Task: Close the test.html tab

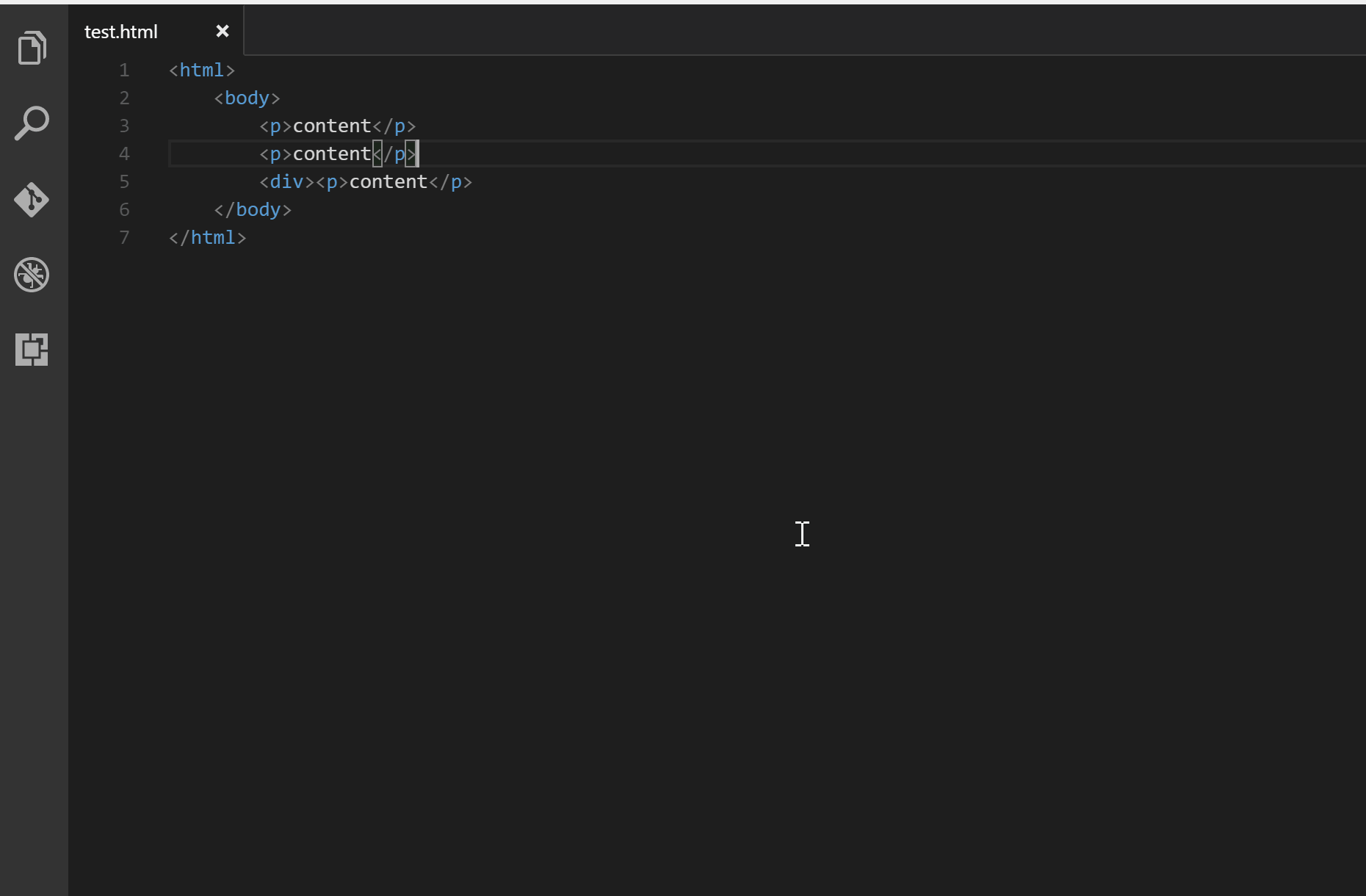Action: click(x=223, y=31)
